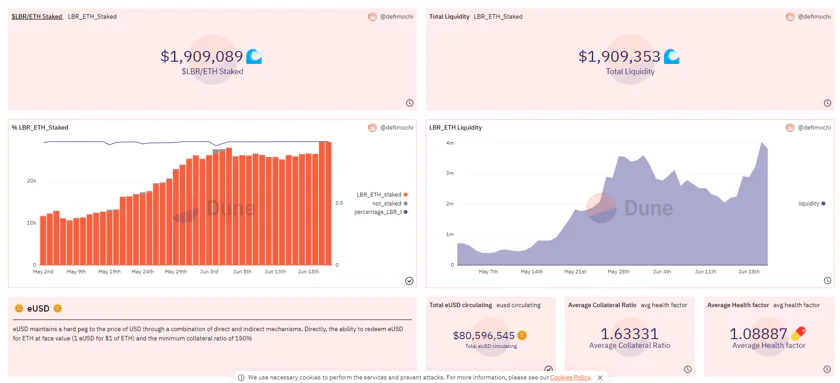Toggle not_staked legend series

pyautogui.click(x=389, y=204)
